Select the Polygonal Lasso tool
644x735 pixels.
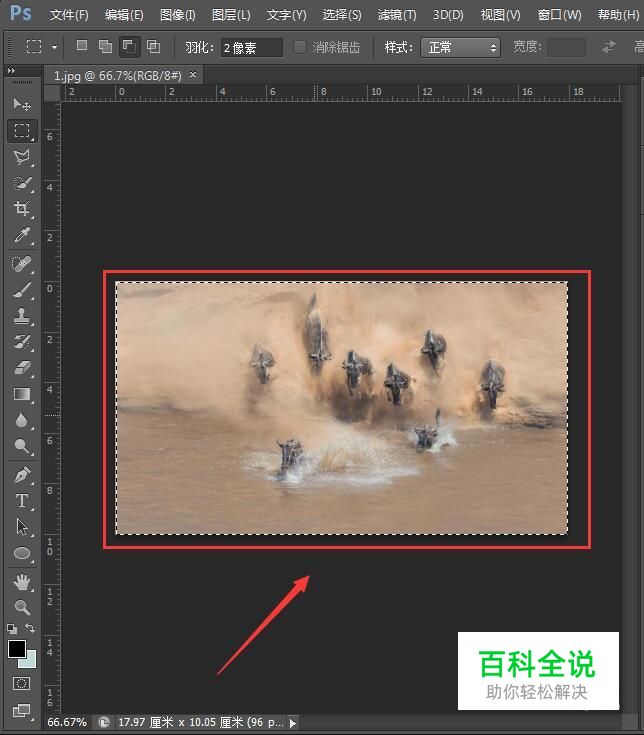(x=22, y=157)
